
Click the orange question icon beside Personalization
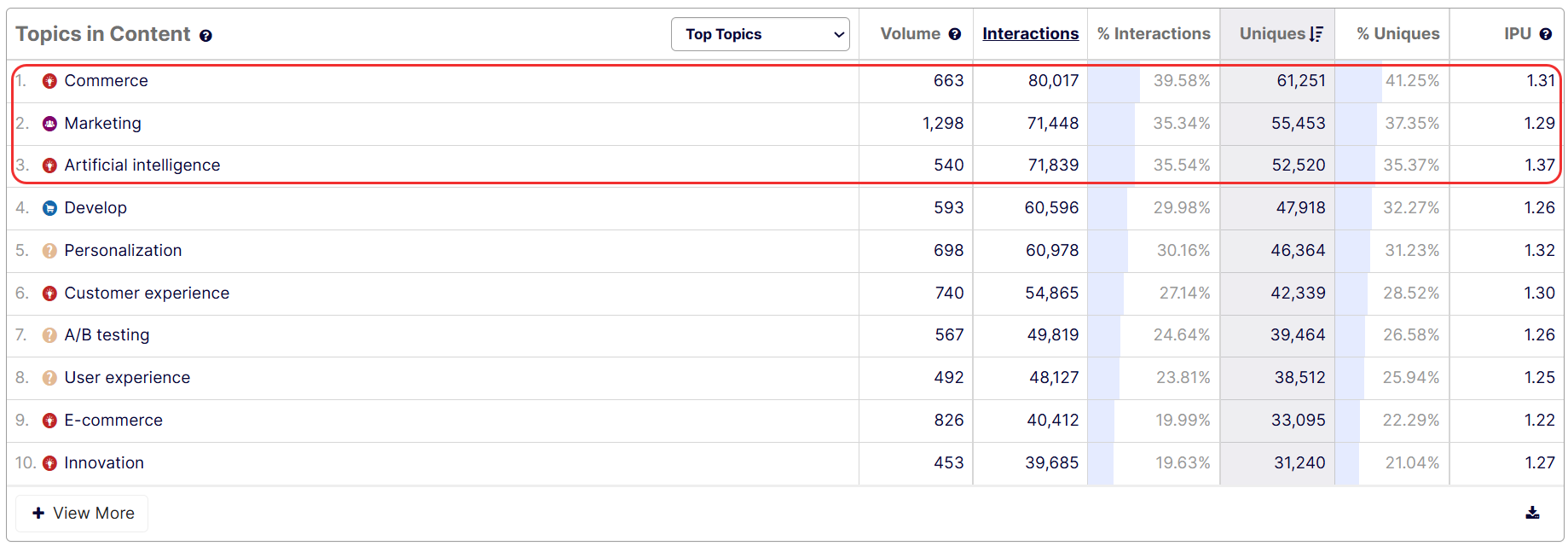[49, 251]
